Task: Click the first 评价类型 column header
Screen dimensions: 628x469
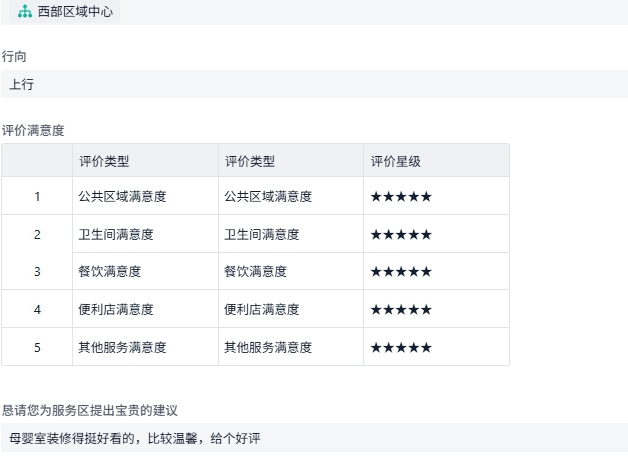Action: [x=104, y=161]
